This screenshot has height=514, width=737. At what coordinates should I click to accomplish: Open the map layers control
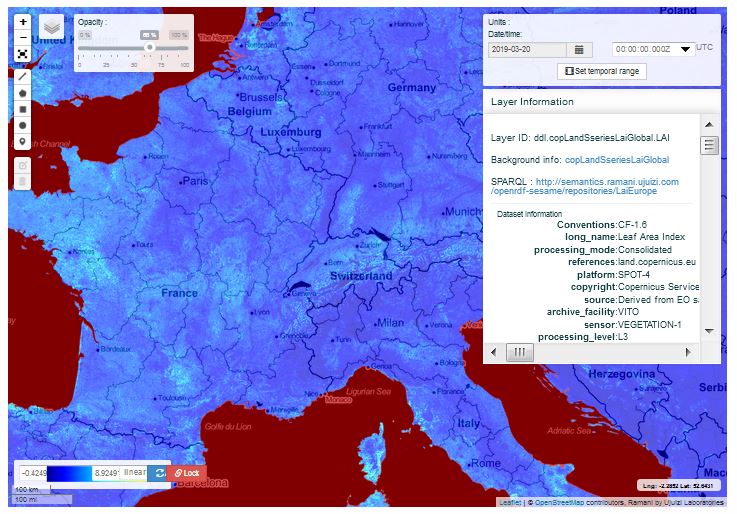point(52,27)
